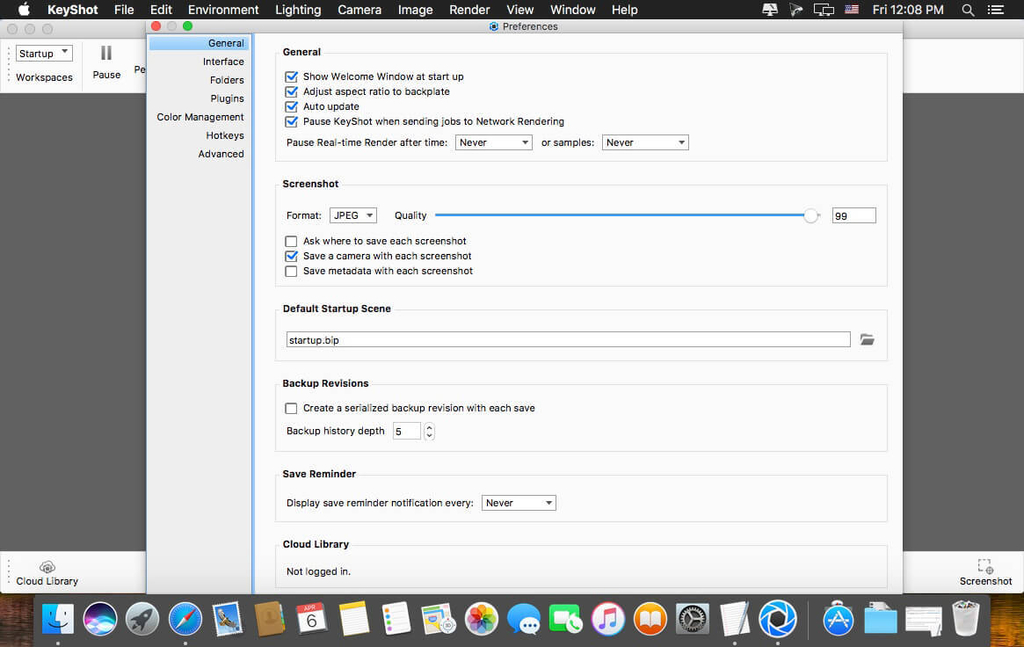The image size is (1024, 647).
Task: Toggle Pause KeyShot when sending jobs checkbox
Action: [x=291, y=121]
